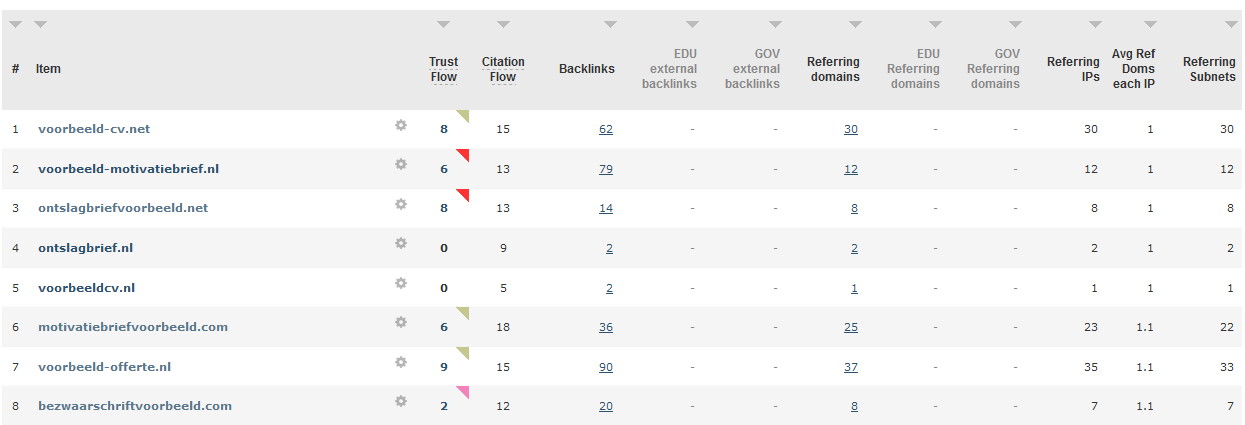Click pink topic flag on bezwaarschriftvoorbeeld.com

464,391
